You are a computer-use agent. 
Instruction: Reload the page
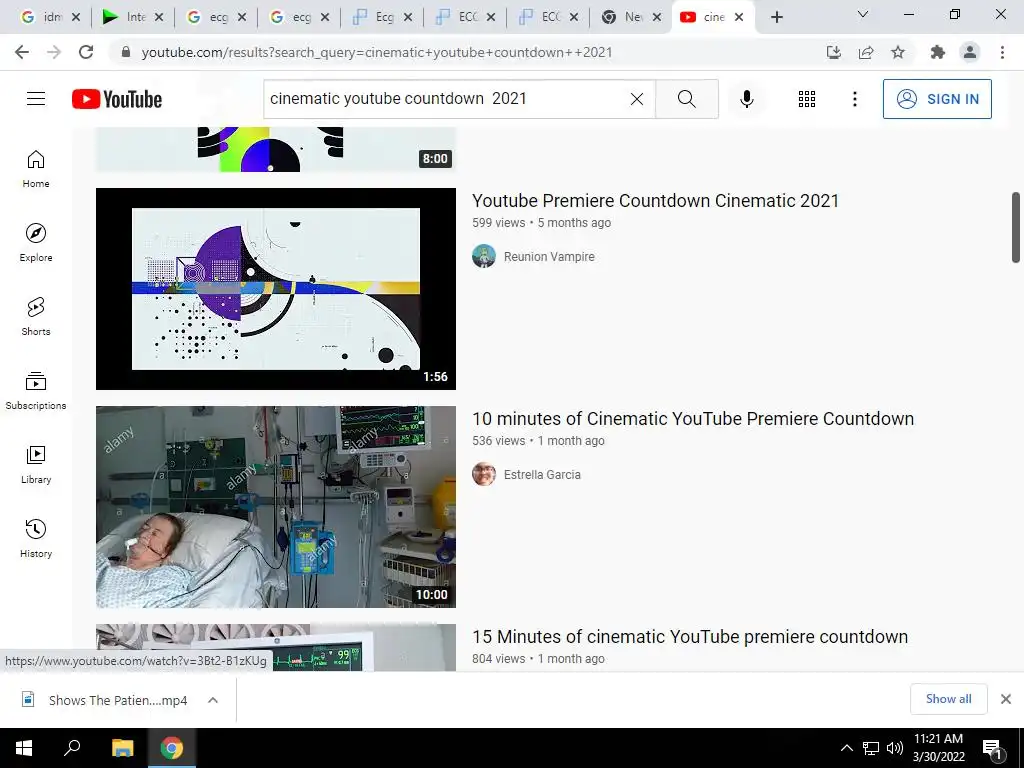[86, 52]
